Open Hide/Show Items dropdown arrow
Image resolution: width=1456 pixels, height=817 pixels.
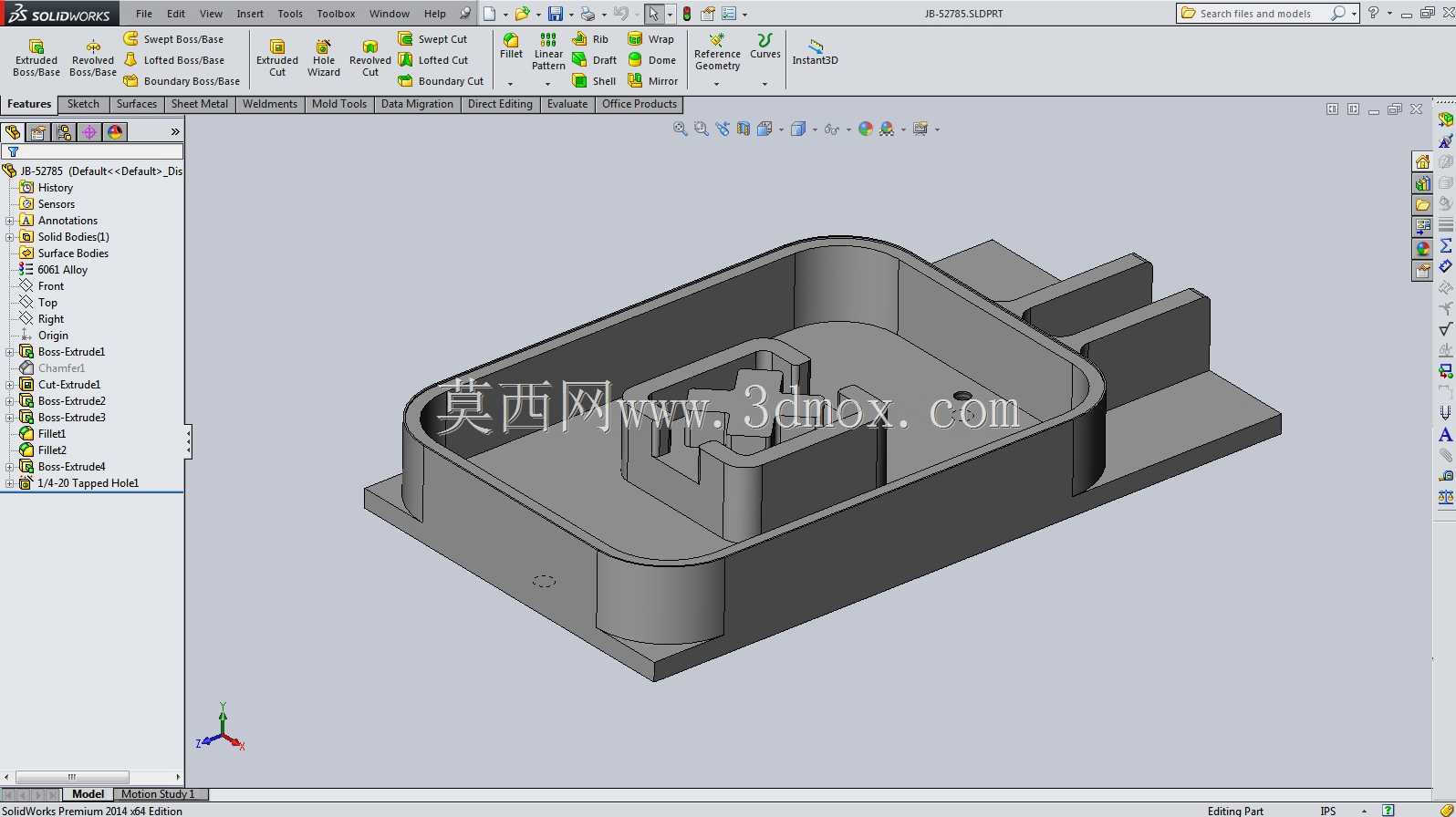pos(848,129)
